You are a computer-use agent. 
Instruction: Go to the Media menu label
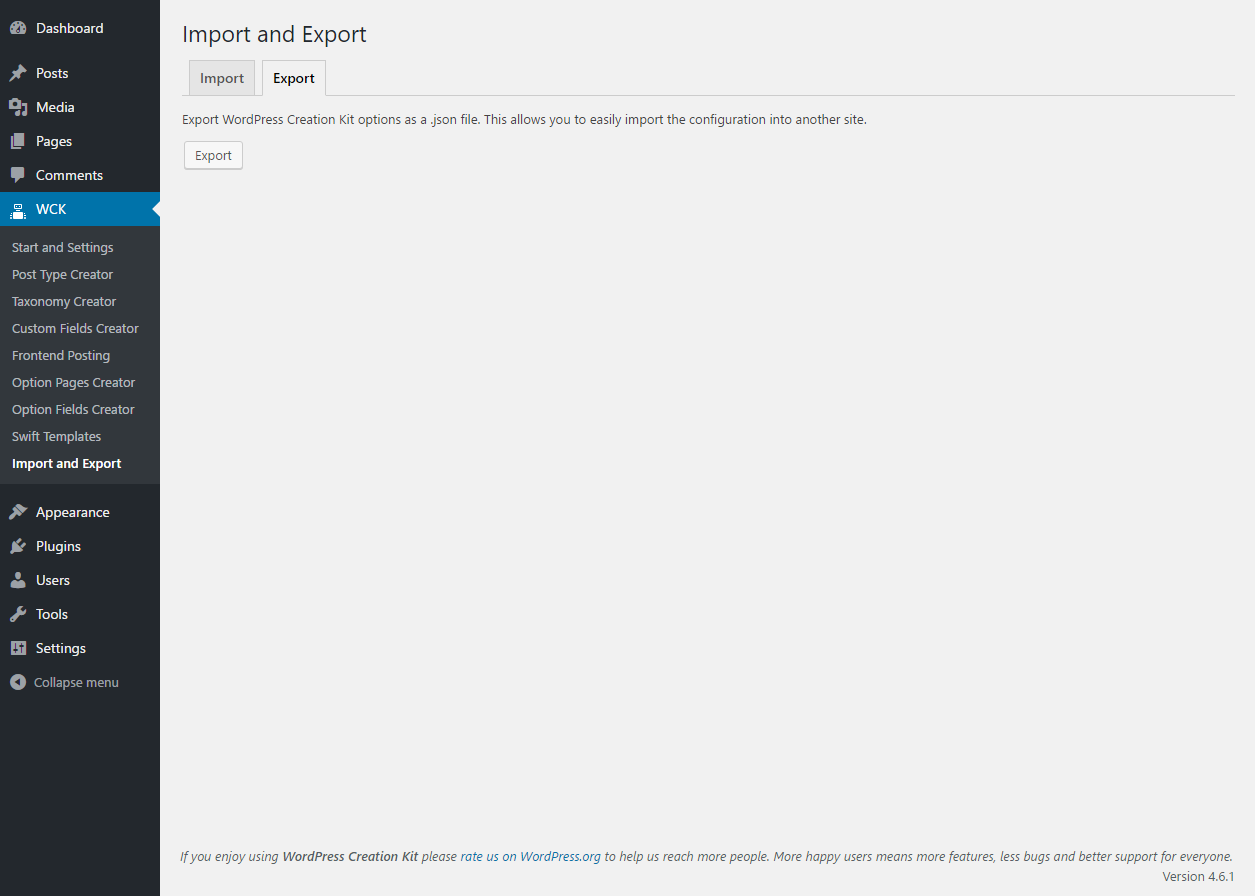tap(55, 107)
